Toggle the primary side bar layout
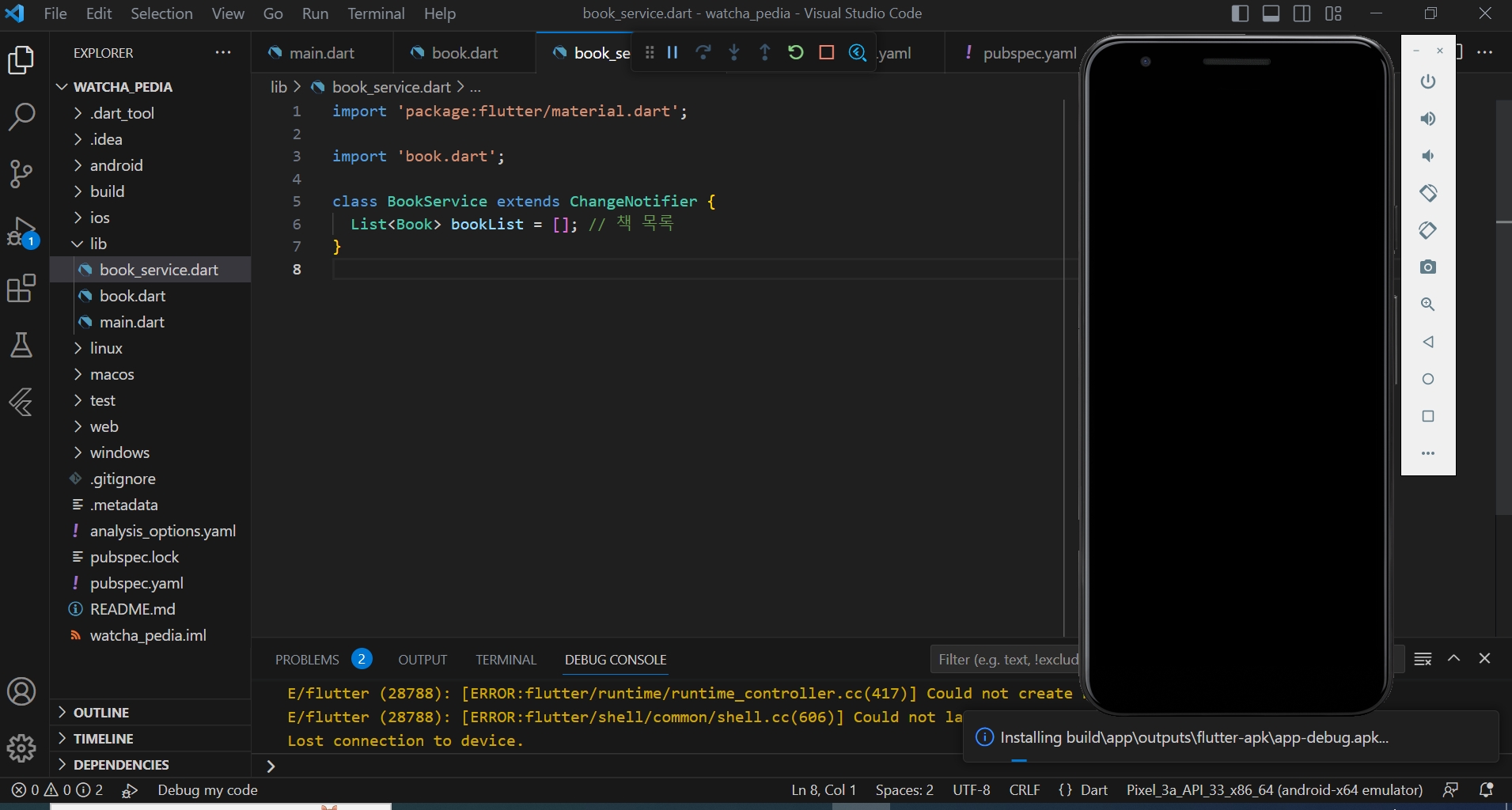 [1240, 13]
